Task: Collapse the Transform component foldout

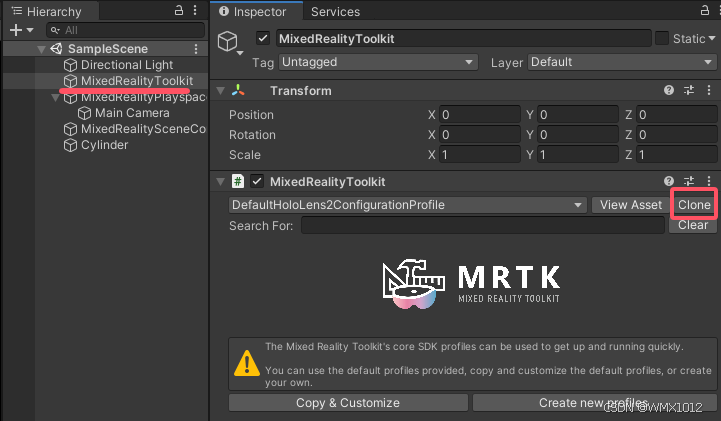Action: click(x=221, y=91)
